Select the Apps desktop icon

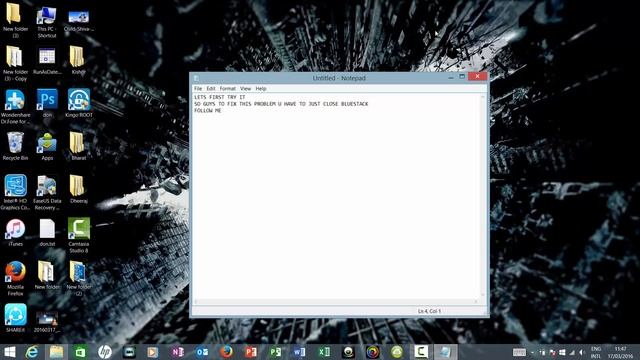point(47,146)
